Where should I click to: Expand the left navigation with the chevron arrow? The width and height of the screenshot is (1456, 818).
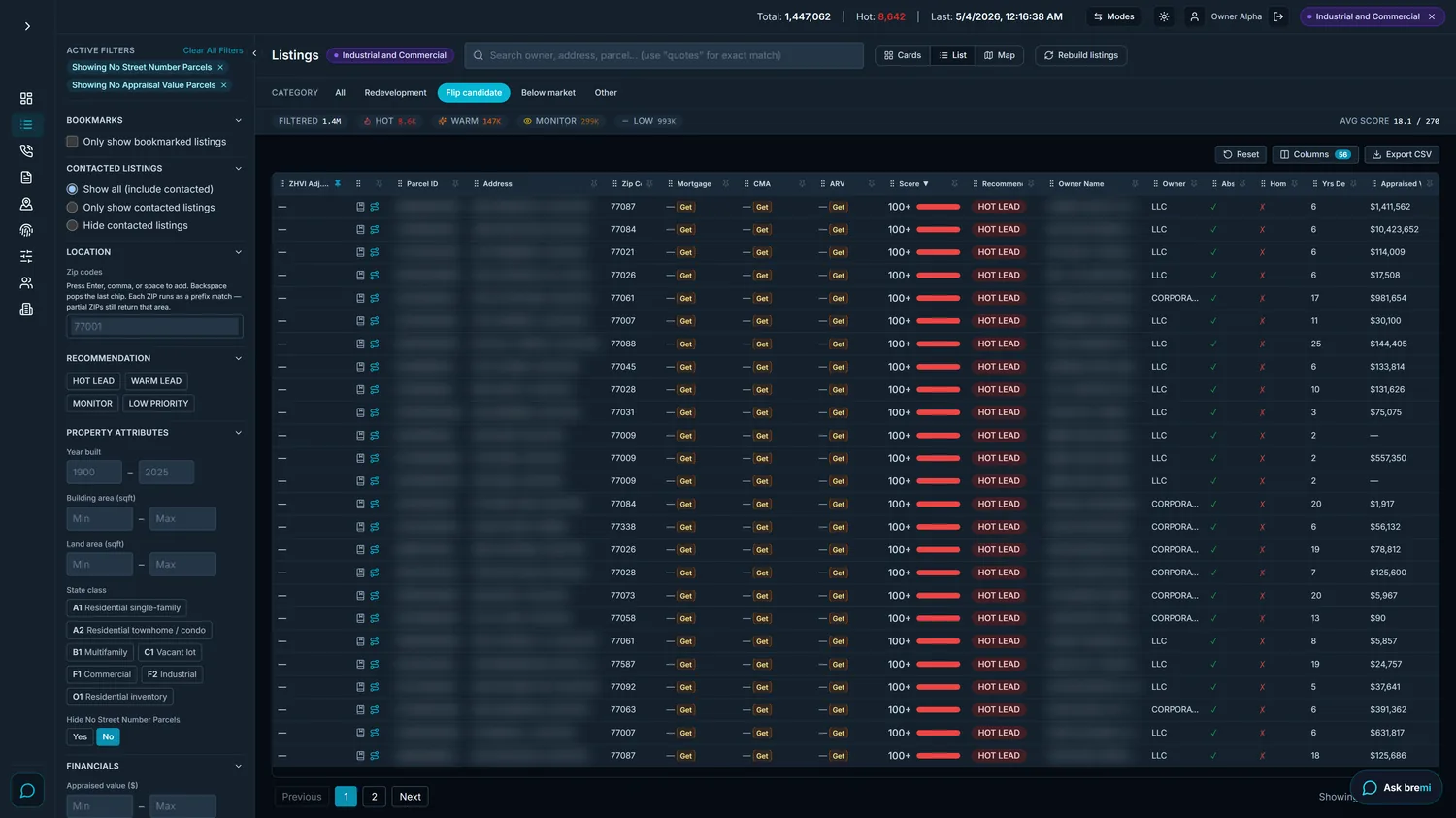[x=27, y=26]
